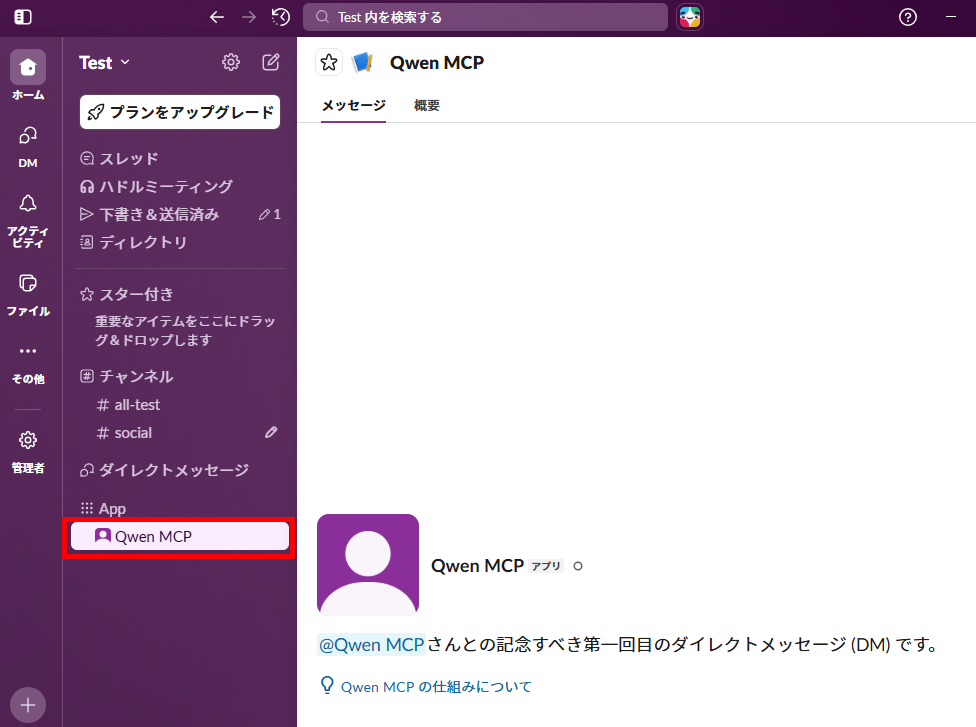Image resolution: width=976 pixels, height=727 pixels.
Task: Star the Qwen MCP conversation
Action: click(x=329, y=63)
